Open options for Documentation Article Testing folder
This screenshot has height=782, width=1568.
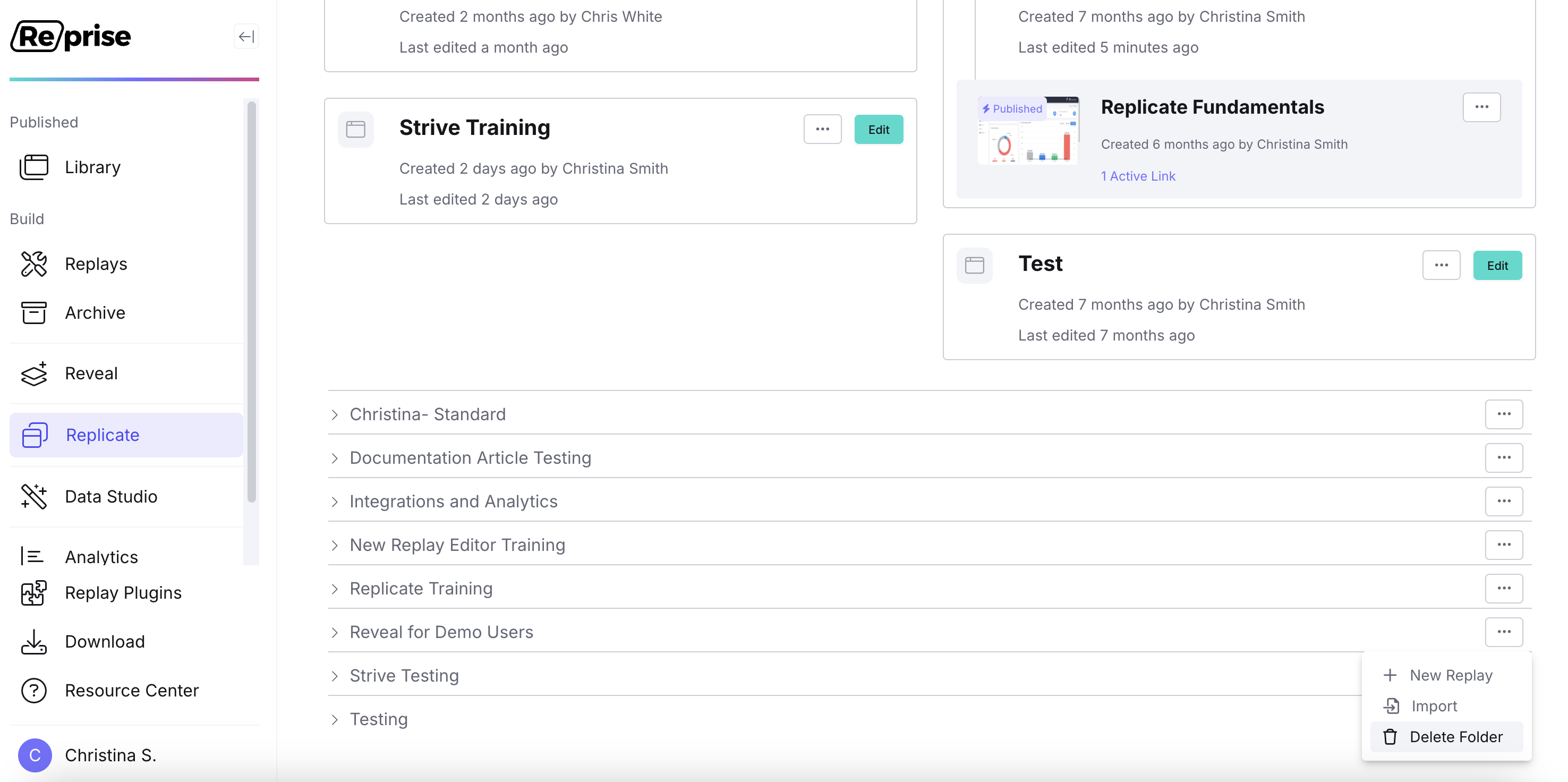click(1504, 457)
